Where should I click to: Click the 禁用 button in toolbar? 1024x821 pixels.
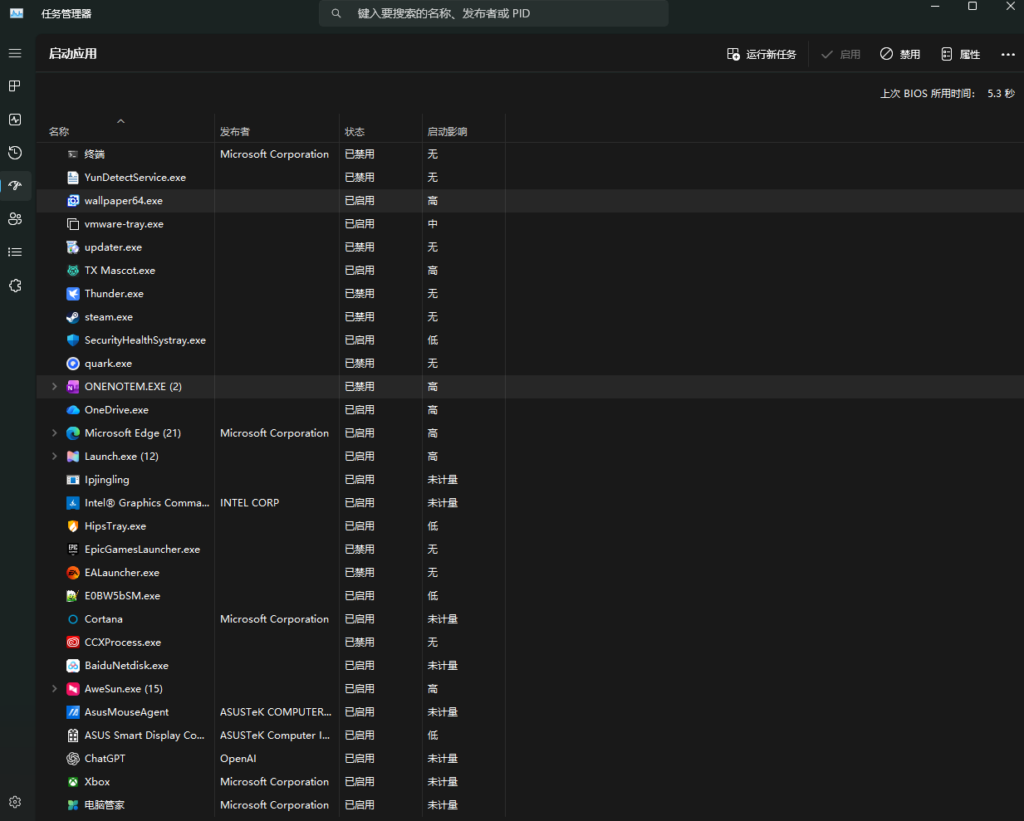[900, 54]
